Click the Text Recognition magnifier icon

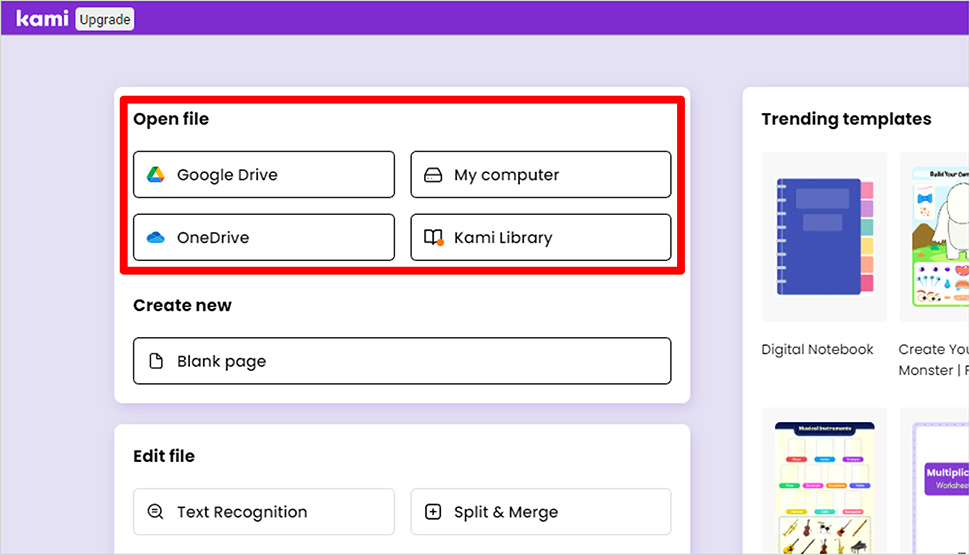click(155, 512)
